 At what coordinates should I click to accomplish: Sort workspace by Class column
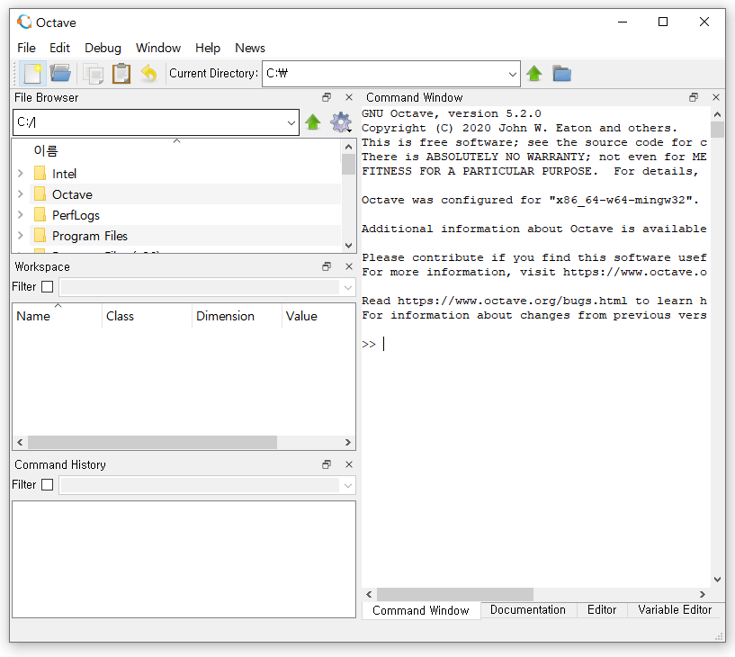147,316
